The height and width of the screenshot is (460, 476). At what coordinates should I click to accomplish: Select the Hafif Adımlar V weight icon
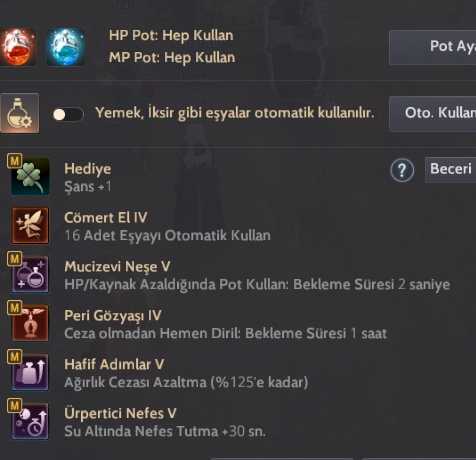click(x=30, y=372)
